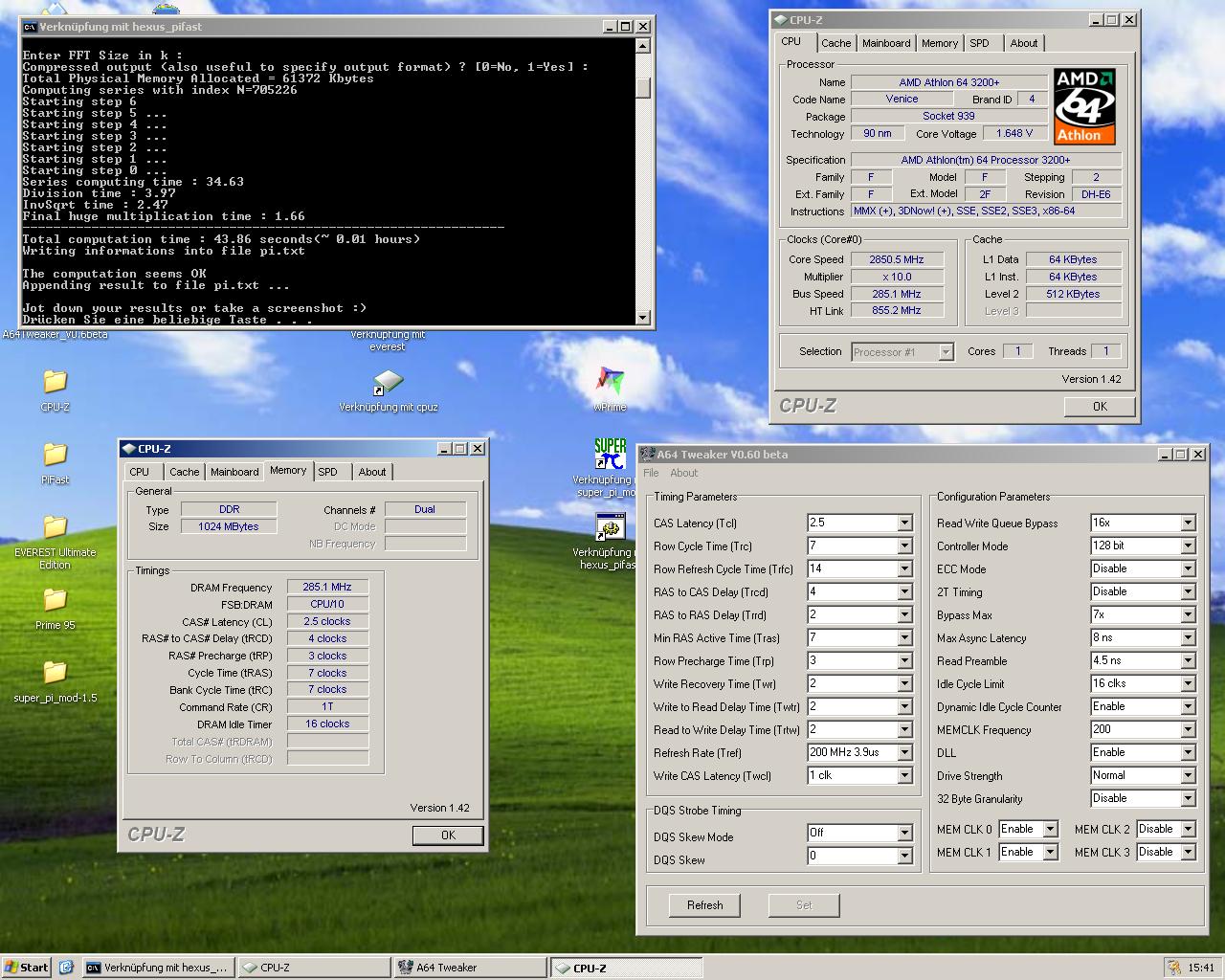Click DRAM Frequency 285.1 MHz value
1225x980 pixels.
click(x=327, y=587)
